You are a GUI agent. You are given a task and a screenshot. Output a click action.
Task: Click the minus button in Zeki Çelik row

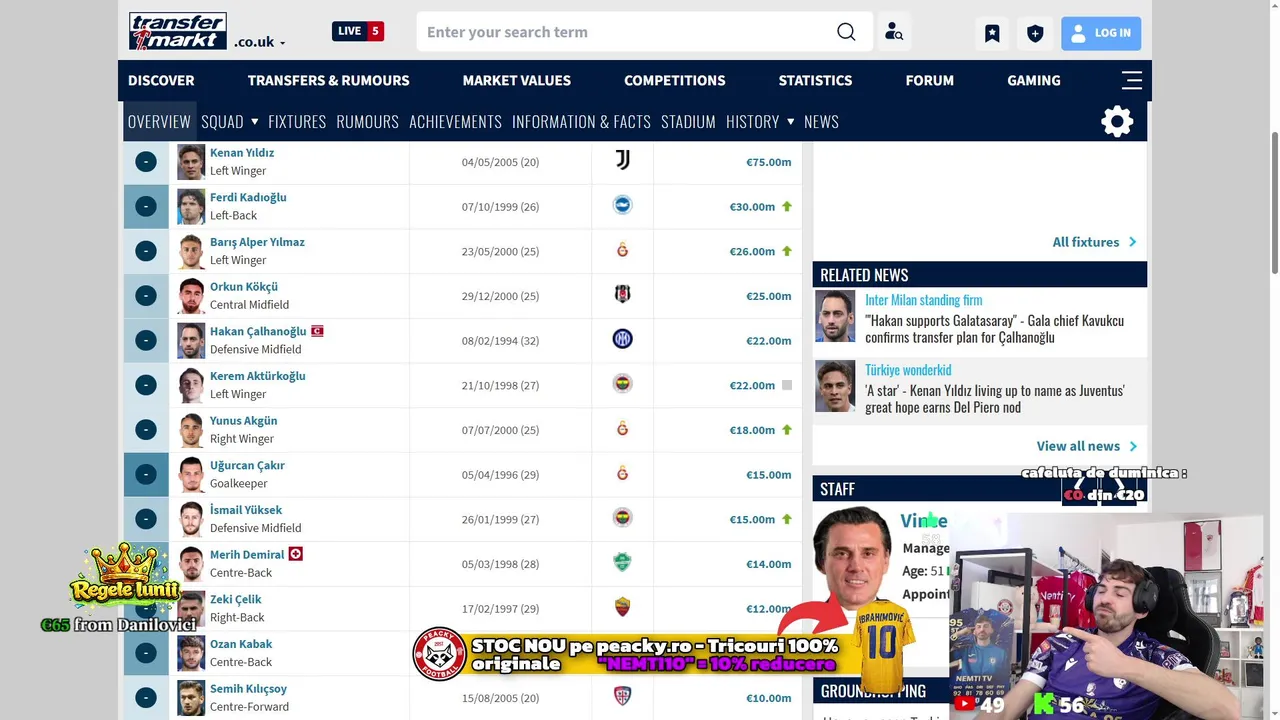pyautogui.click(x=146, y=608)
